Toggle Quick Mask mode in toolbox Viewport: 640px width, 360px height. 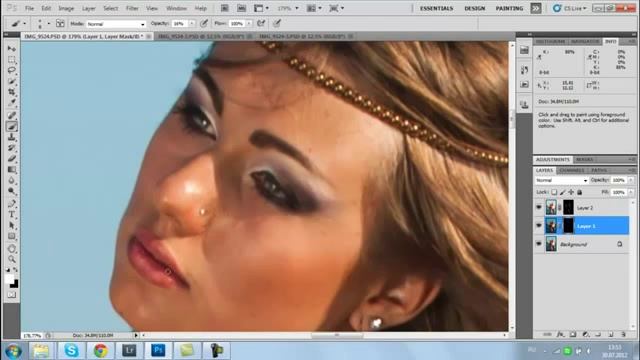(x=11, y=295)
